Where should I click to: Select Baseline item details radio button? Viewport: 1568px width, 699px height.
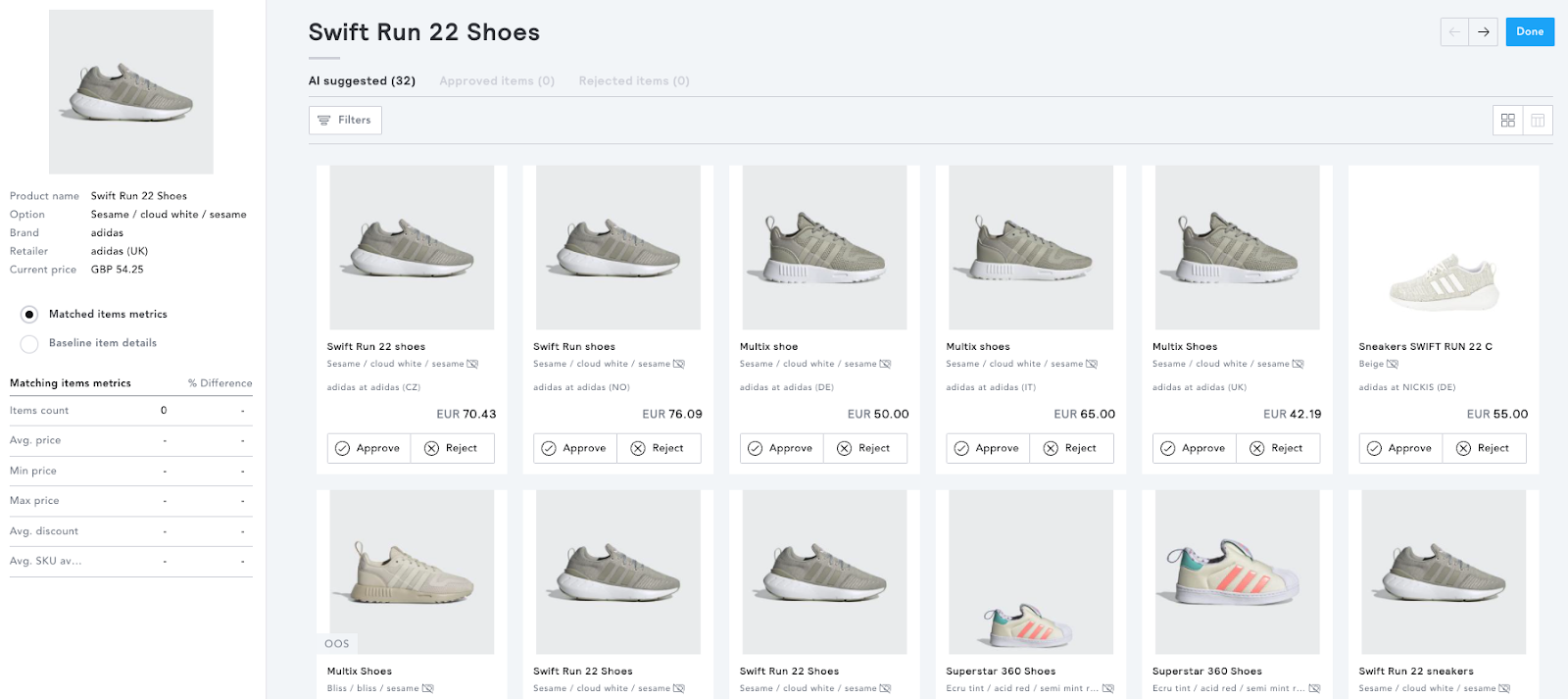[29, 343]
